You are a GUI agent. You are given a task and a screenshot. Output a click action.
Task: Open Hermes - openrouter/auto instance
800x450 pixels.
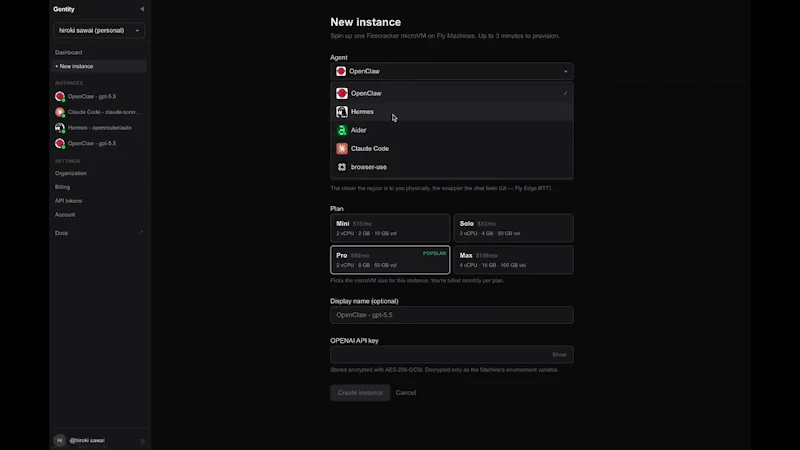click(99, 128)
